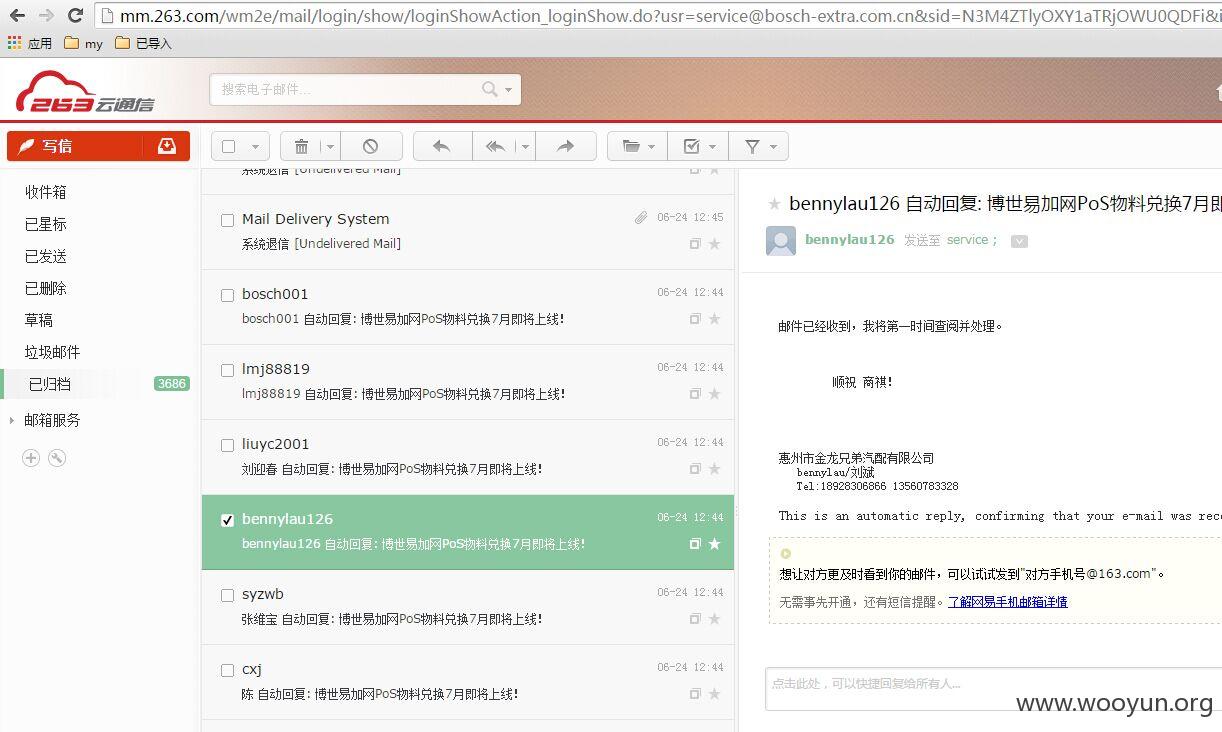This screenshot has width=1222, height=732.
Task: Open the 应用 apps bookmark
Action: click(x=30, y=43)
